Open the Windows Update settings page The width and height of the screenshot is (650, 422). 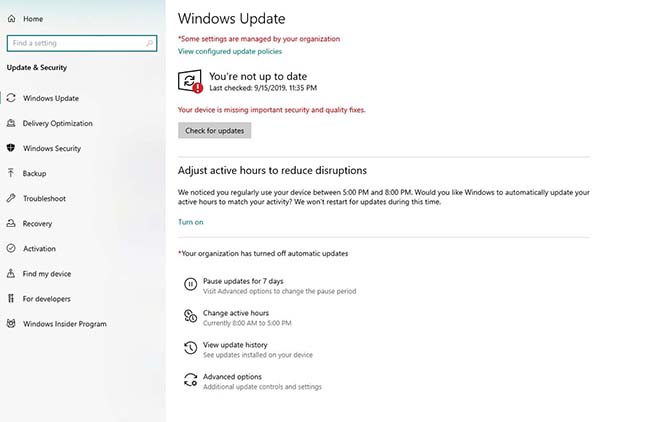click(51, 98)
